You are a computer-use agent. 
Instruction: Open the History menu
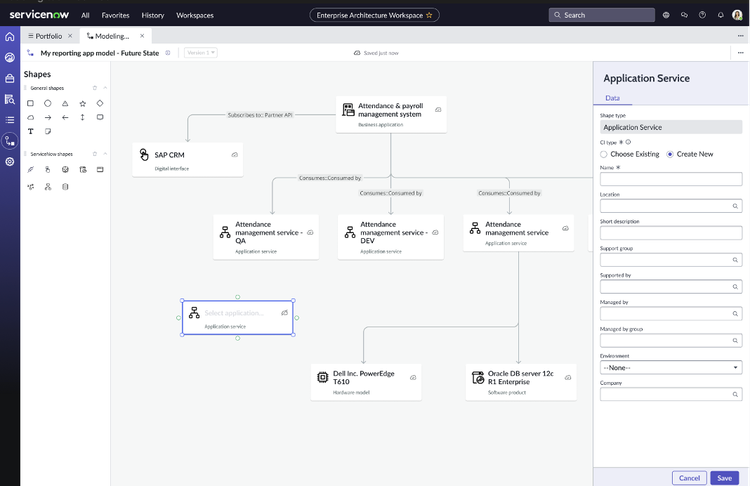click(153, 15)
